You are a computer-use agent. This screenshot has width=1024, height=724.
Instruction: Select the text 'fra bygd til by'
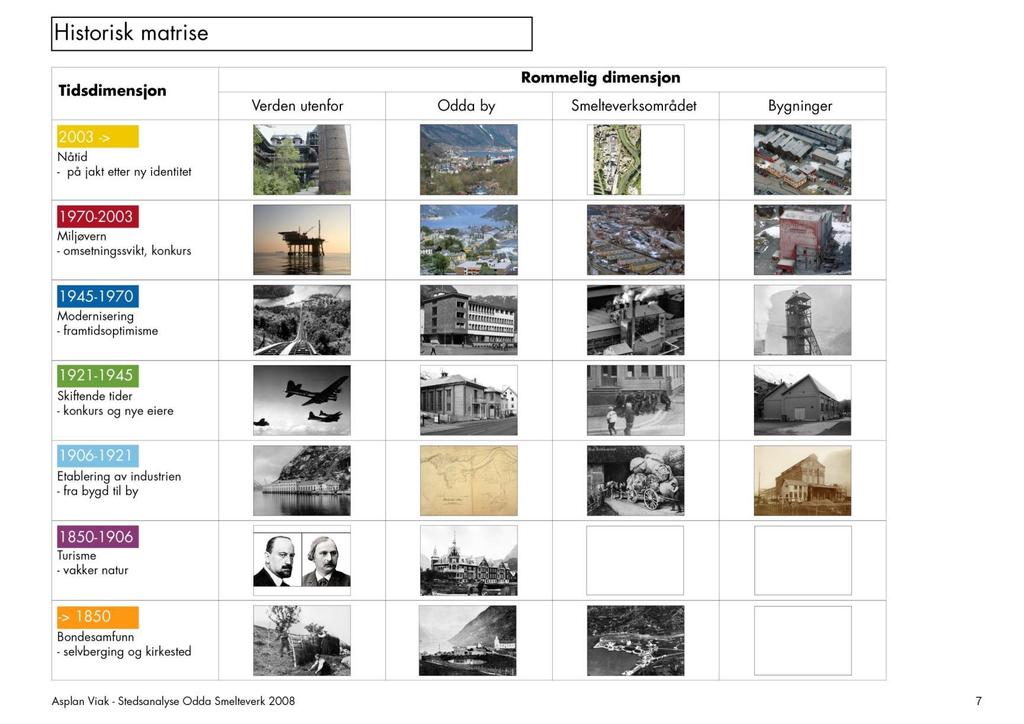coord(101,492)
